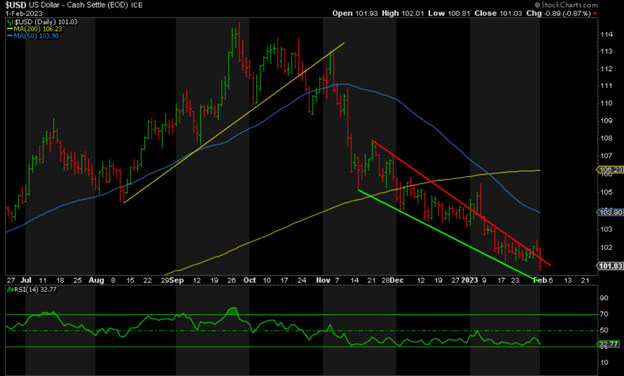Viewport: 624px width, 376px height.
Task: Click the Chg -0.89 (-0.87%) value
Action: (558, 14)
